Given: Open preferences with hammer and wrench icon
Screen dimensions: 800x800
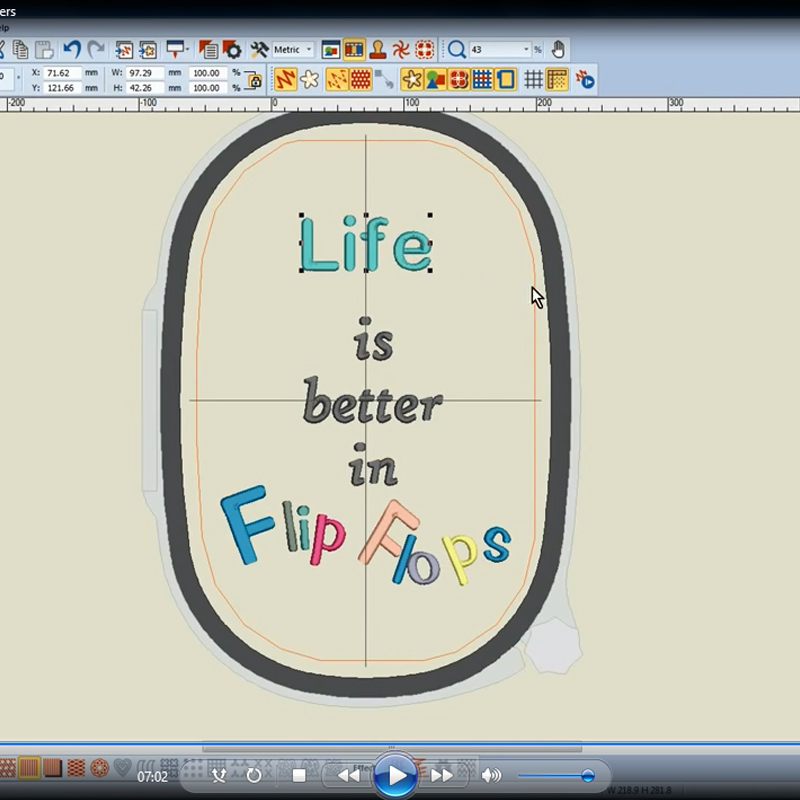Looking at the screenshot, I should (259, 49).
